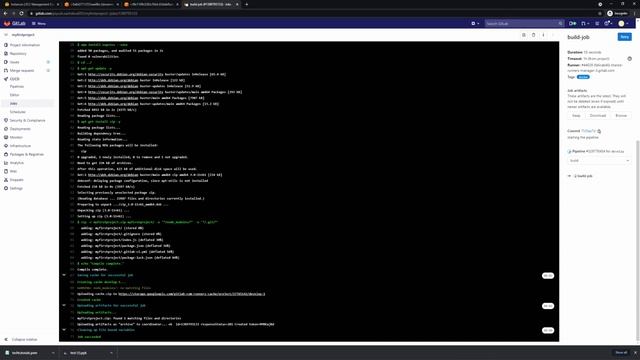
Task: Open Monitor in sidebar
Action: tap(16, 138)
